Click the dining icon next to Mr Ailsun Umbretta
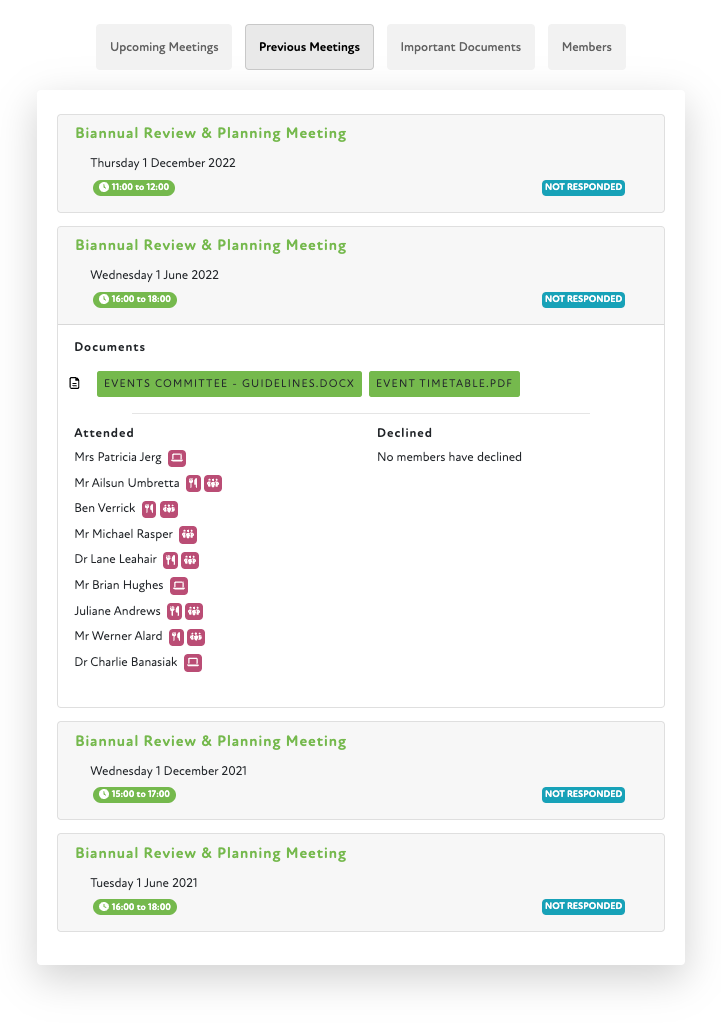Viewport: 721px width, 1023px height. pyautogui.click(x=193, y=484)
